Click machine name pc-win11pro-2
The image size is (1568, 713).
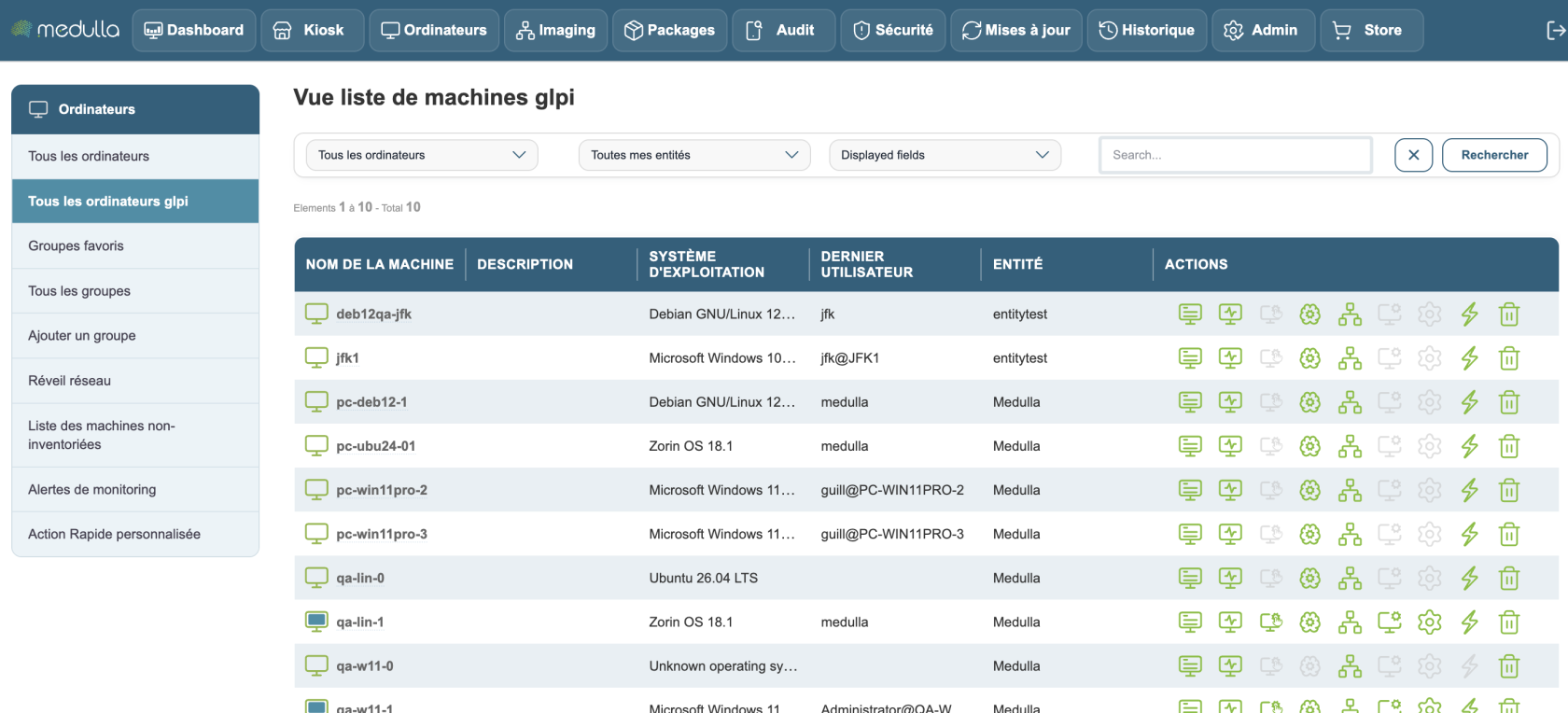click(x=382, y=490)
